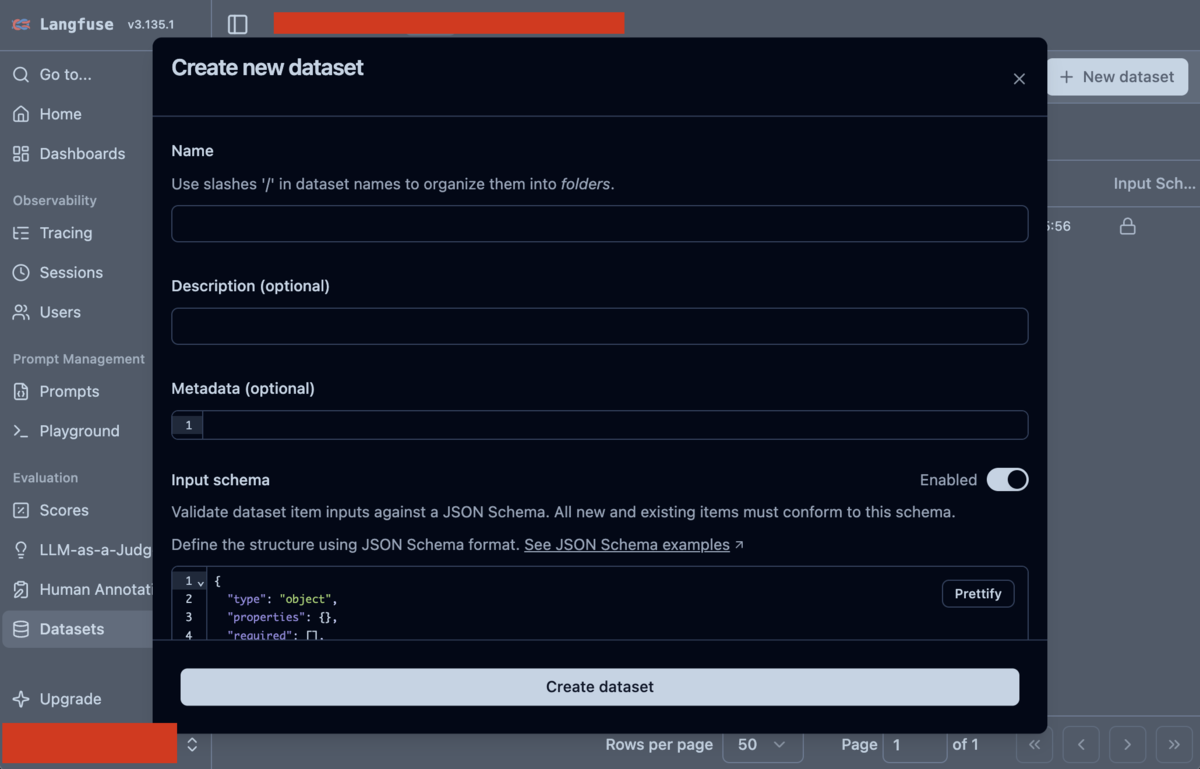The height and width of the screenshot is (769, 1200).
Task: Click the Langfuse logo icon
Action: pyautogui.click(x=21, y=24)
